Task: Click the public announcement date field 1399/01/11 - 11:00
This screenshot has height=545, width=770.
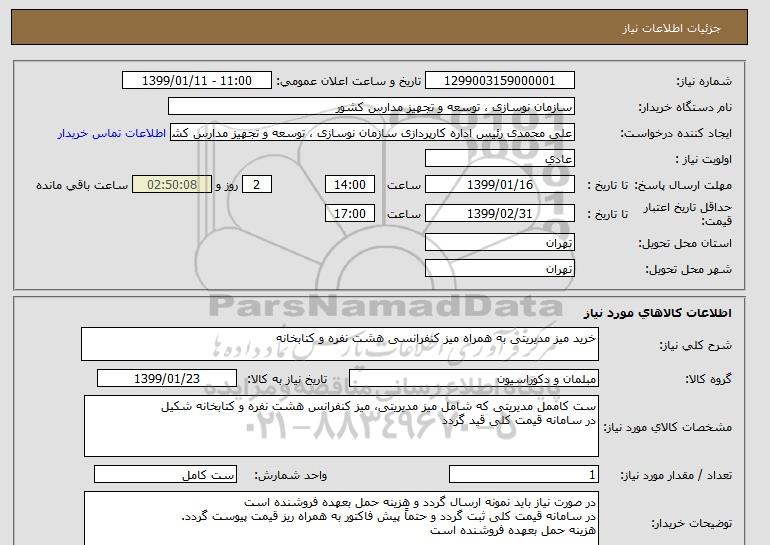Action: point(196,81)
